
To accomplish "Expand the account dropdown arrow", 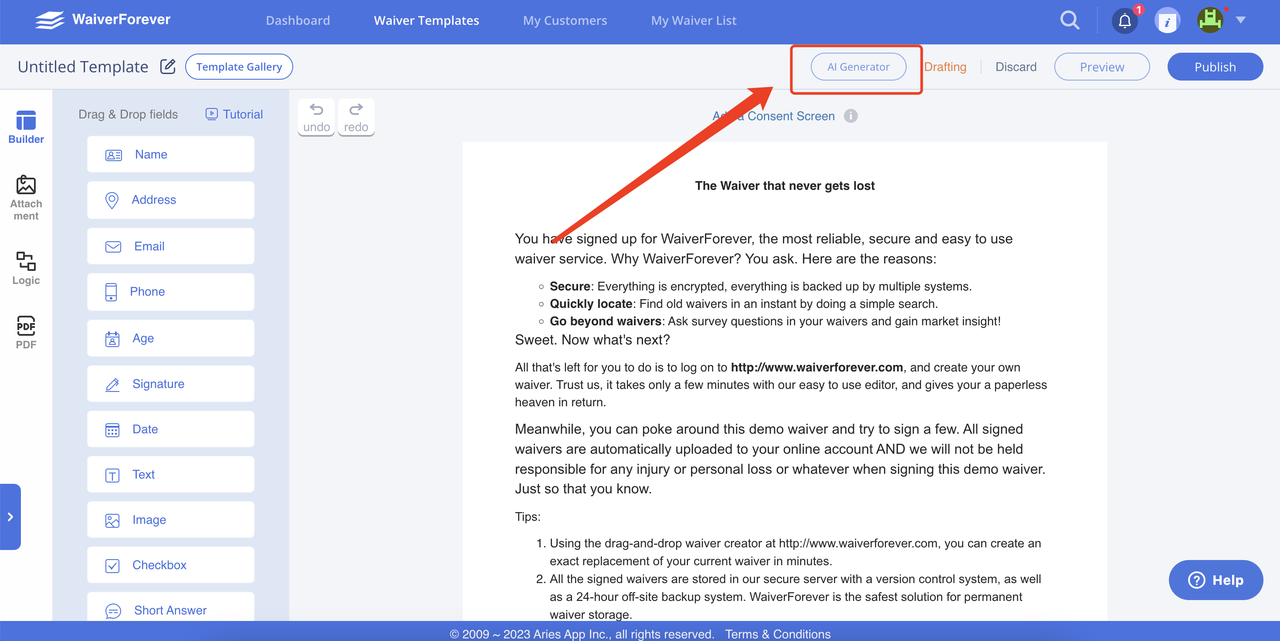I will (x=1240, y=20).
